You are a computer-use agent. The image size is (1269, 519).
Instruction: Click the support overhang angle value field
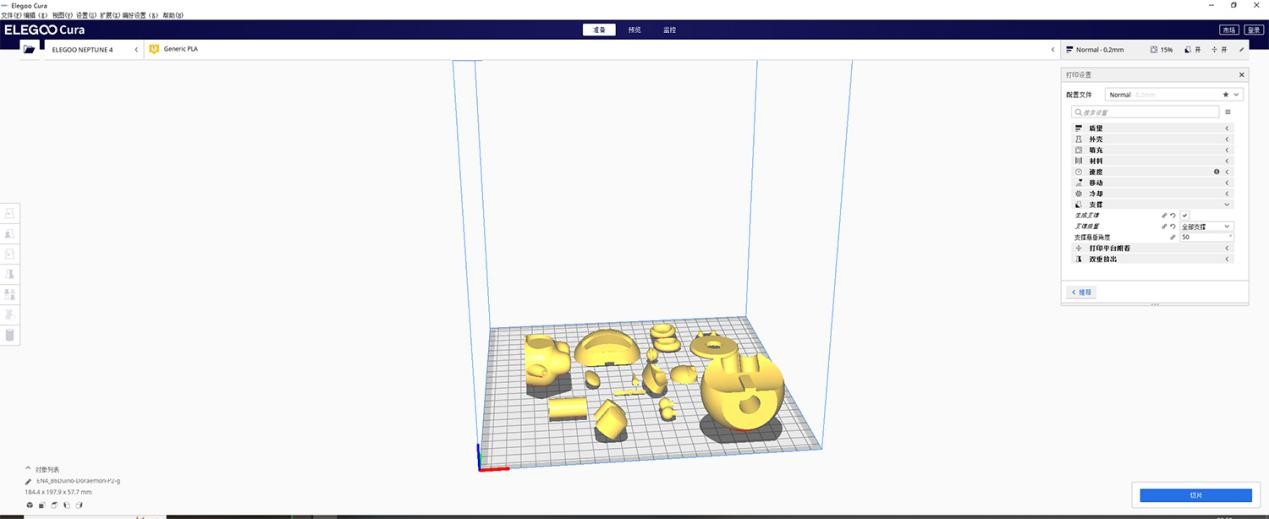pos(1206,237)
